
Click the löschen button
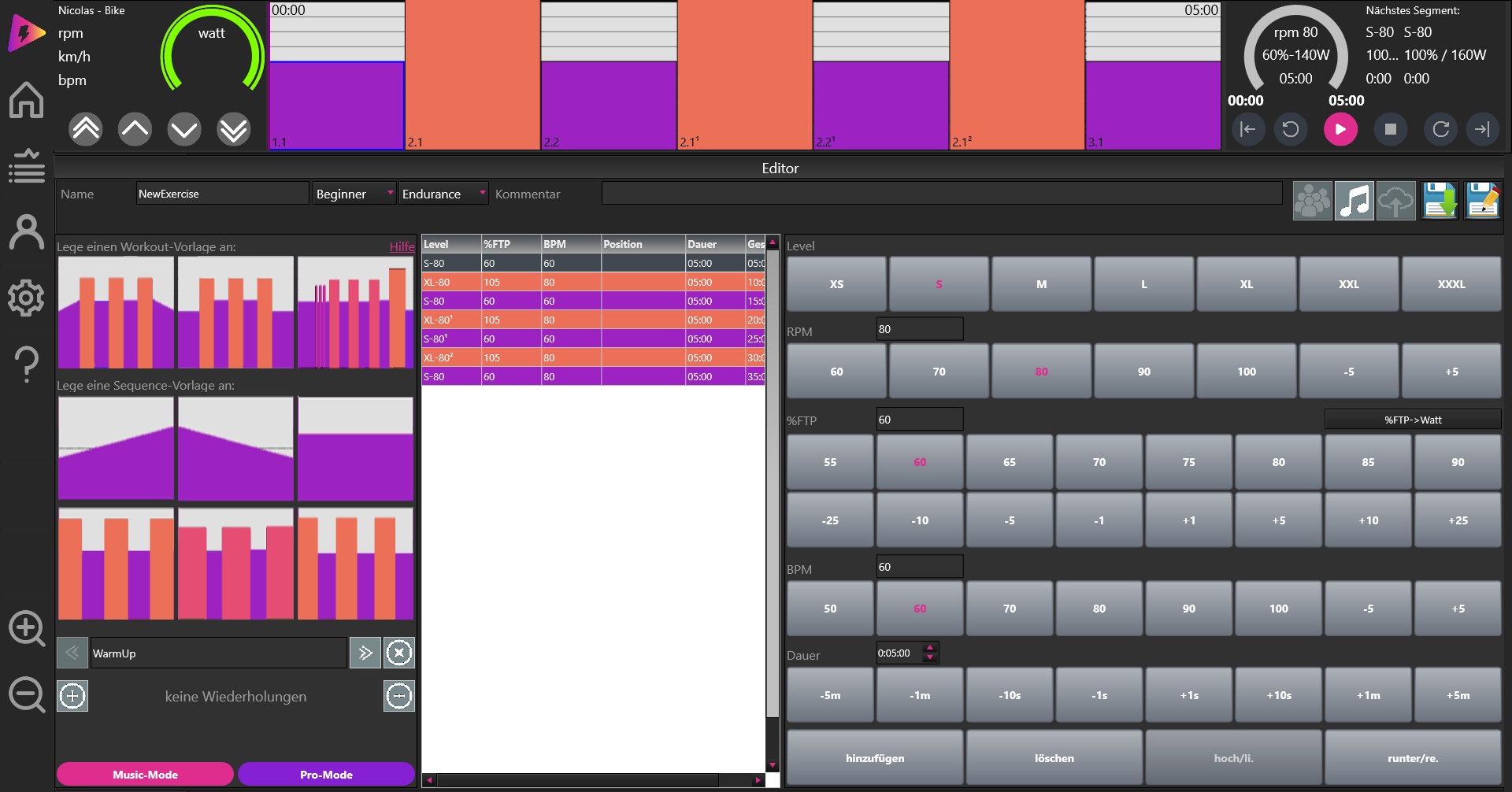(x=1054, y=758)
